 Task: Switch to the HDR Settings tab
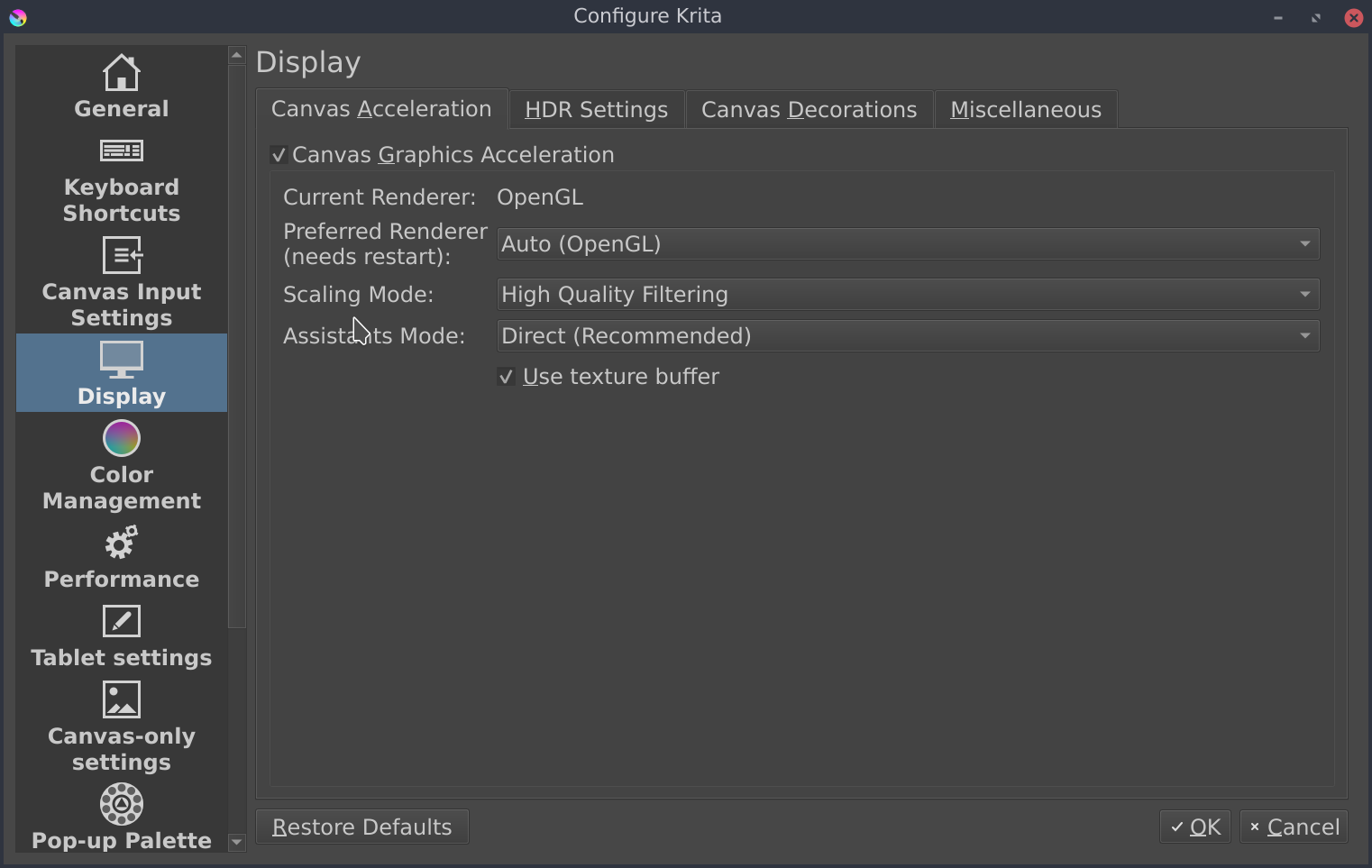(596, 110)
